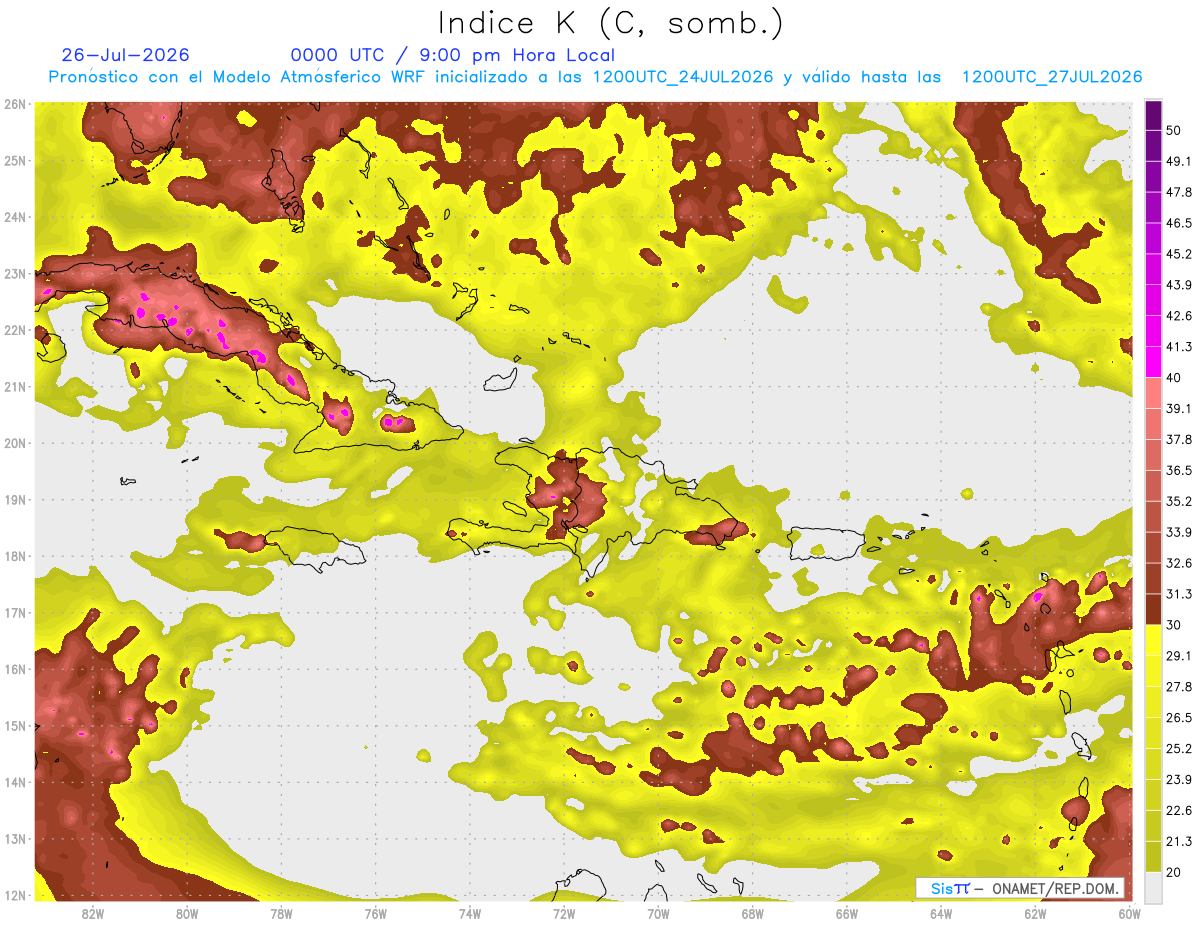This screenshot has width=1200, height=927.
Task: Click "0000 UTC / 9:00 pm Hora Local" time text
Action: coord(453,55)
